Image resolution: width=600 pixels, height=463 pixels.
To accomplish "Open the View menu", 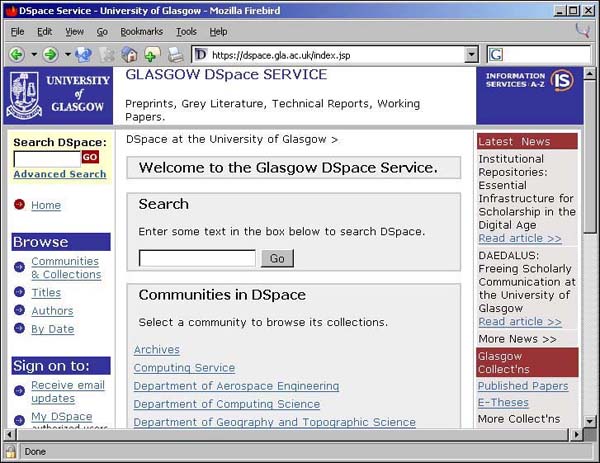I will 74,32.
